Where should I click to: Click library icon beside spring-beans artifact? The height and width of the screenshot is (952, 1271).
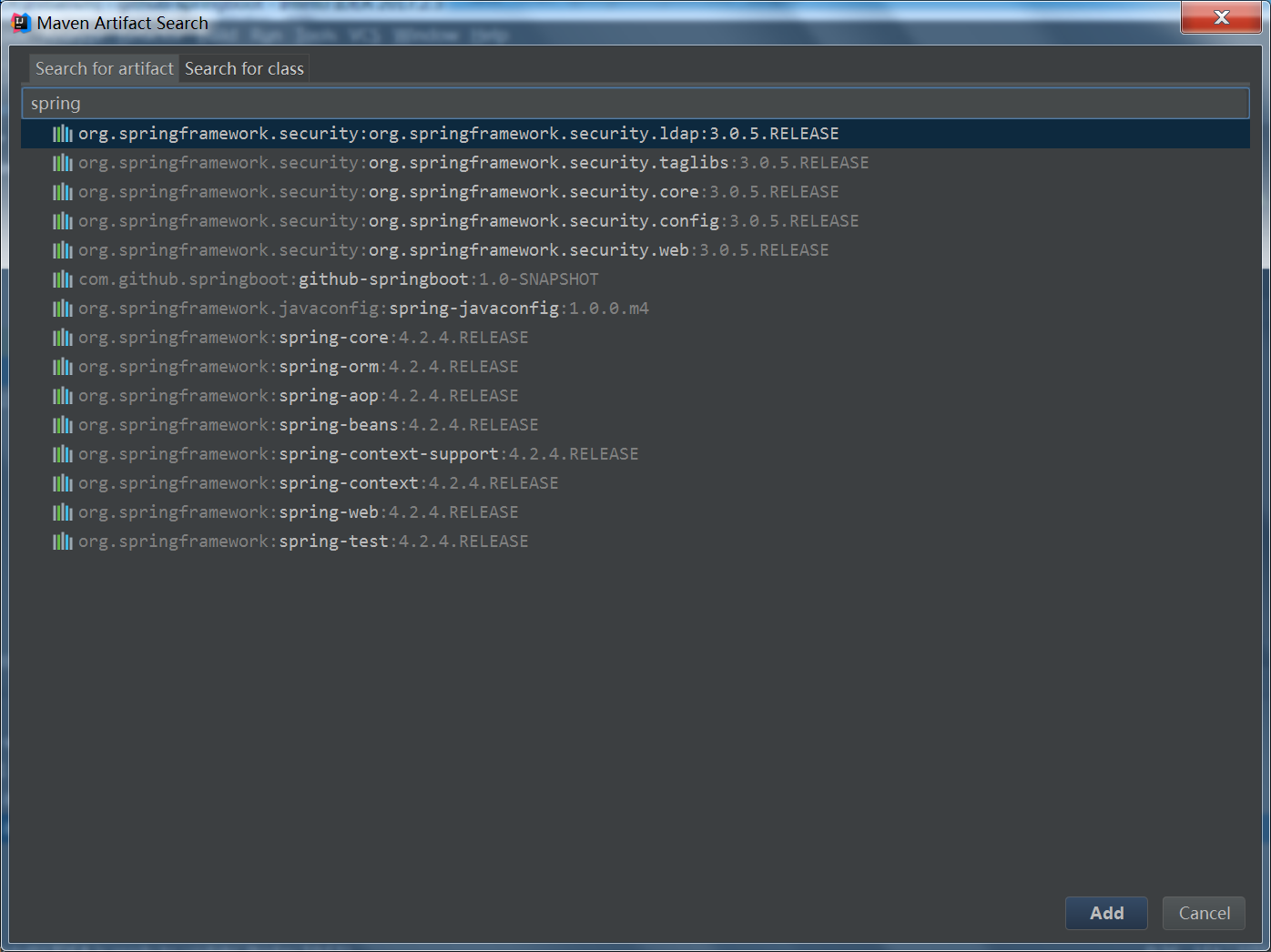tap(63, 425)
